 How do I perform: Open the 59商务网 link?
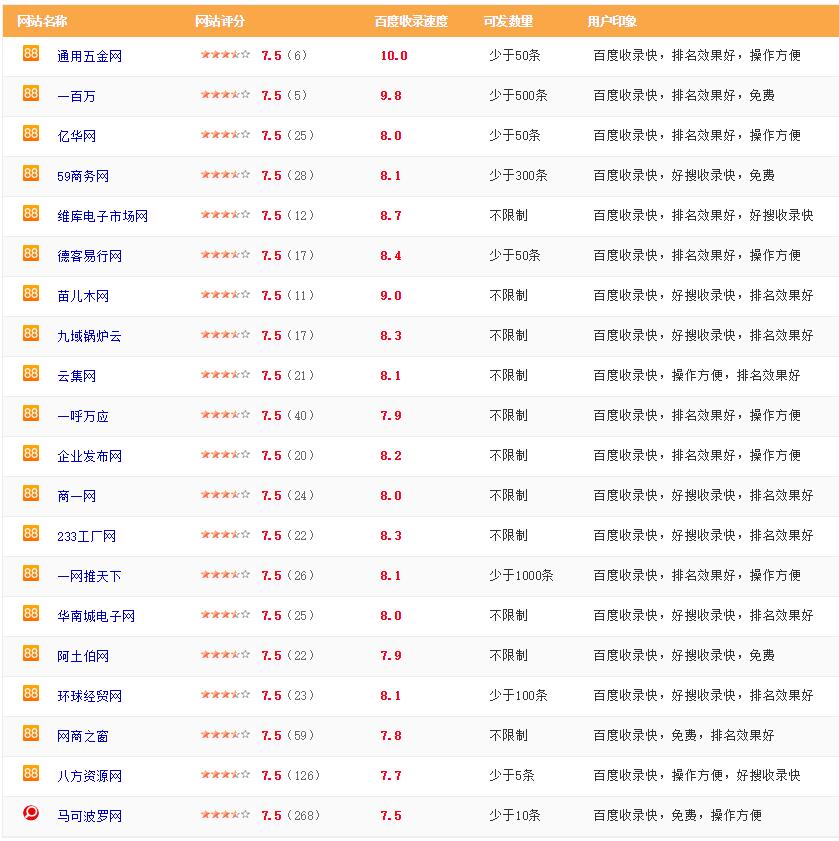[x=83, y=176]
